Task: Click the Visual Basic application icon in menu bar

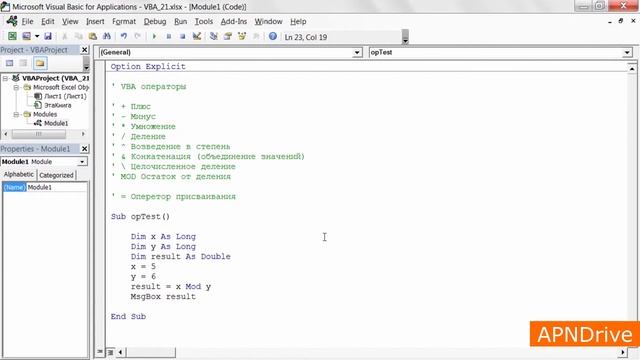Action: tap(12, 21)
